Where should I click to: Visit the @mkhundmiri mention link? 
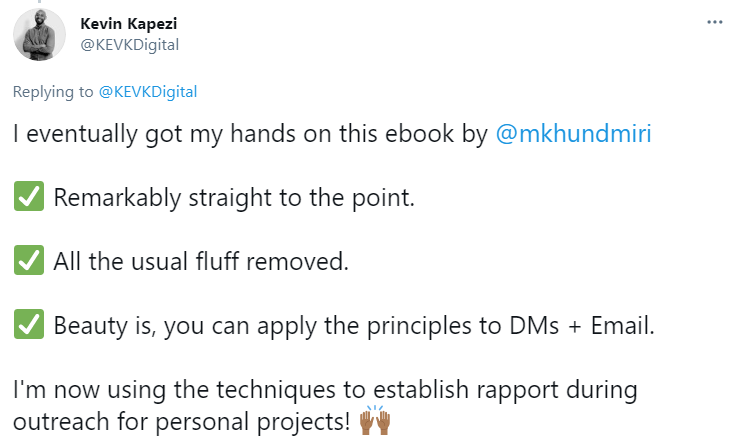click(x=574, y=133)
